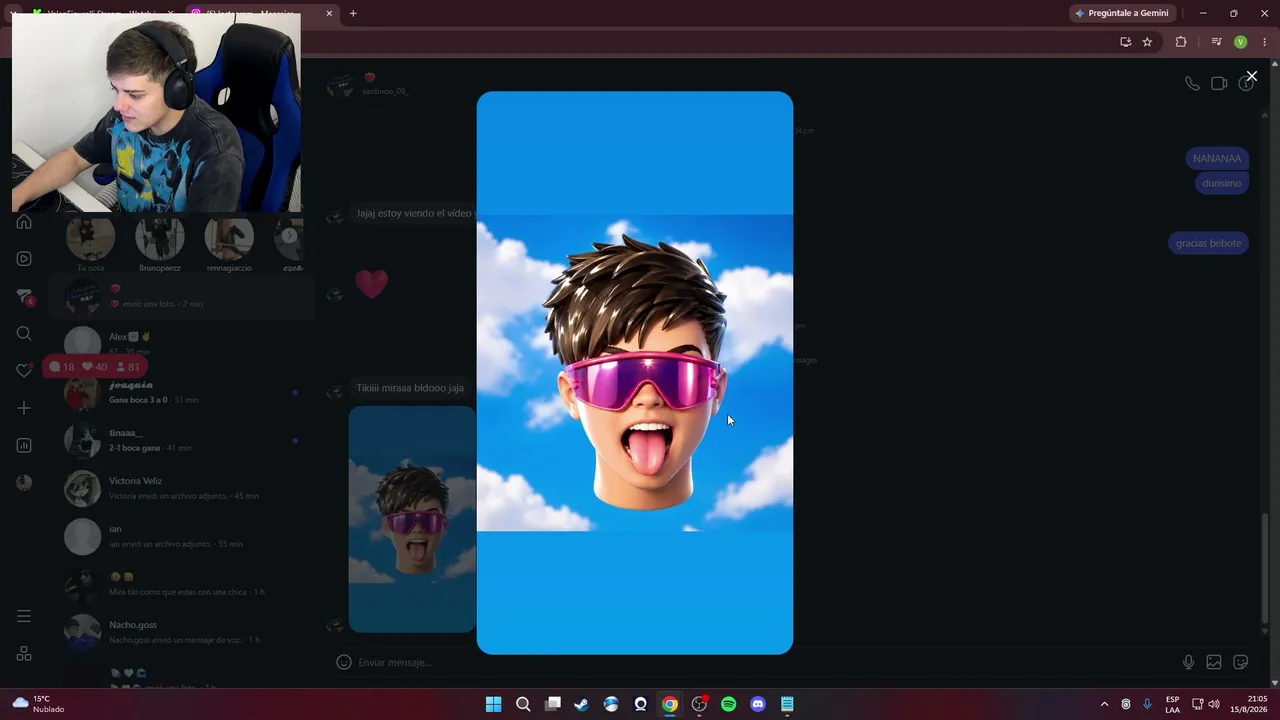Open the Meta apps grid icon in sidebar

tap(24, 654)
